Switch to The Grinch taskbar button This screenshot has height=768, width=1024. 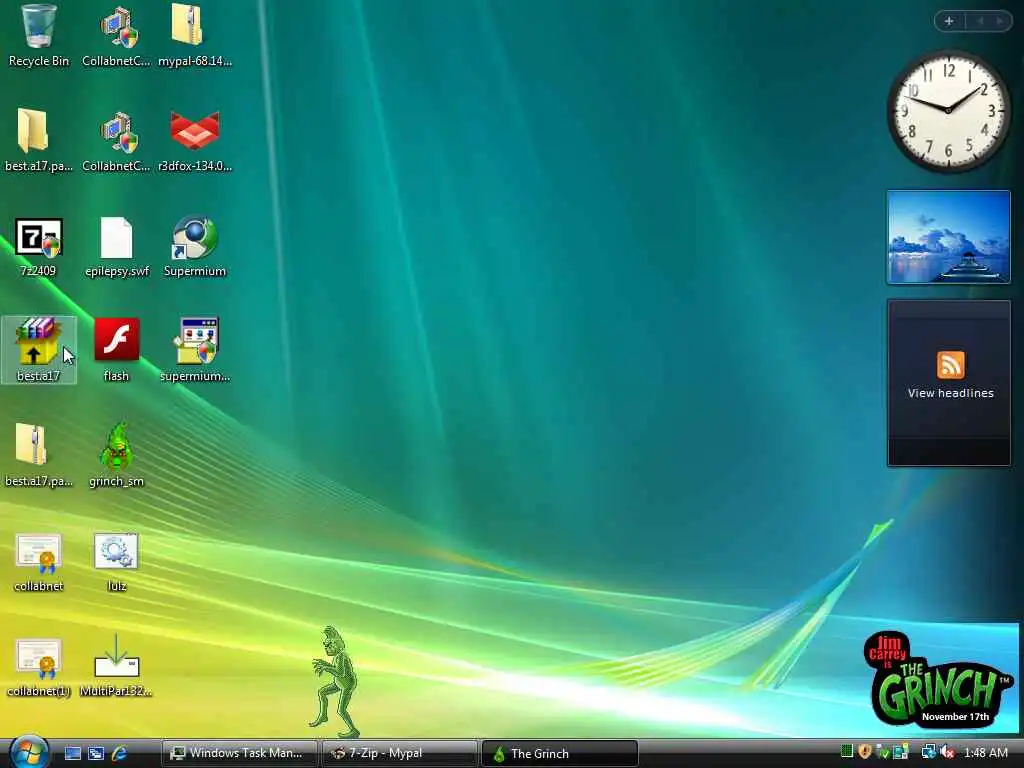click(x=560, y=753)
